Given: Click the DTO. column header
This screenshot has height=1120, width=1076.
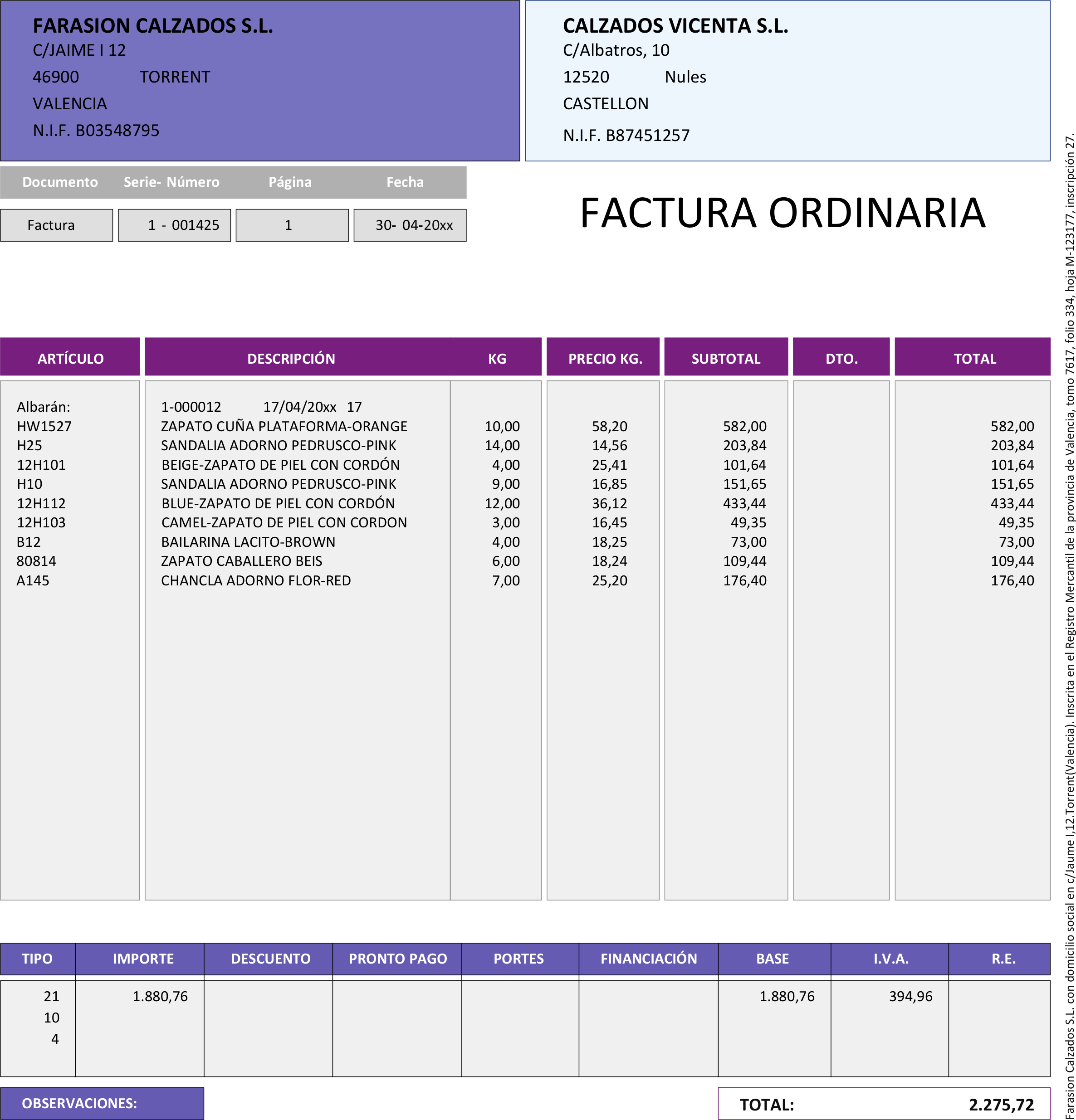Looking at the screenshot, I should (841, 358).
